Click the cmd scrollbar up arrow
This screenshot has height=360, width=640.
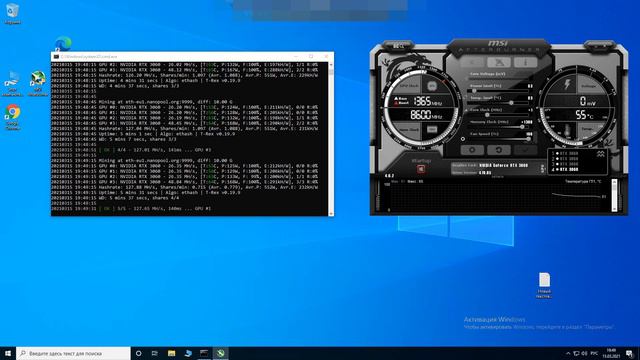[x=331, y=64]
